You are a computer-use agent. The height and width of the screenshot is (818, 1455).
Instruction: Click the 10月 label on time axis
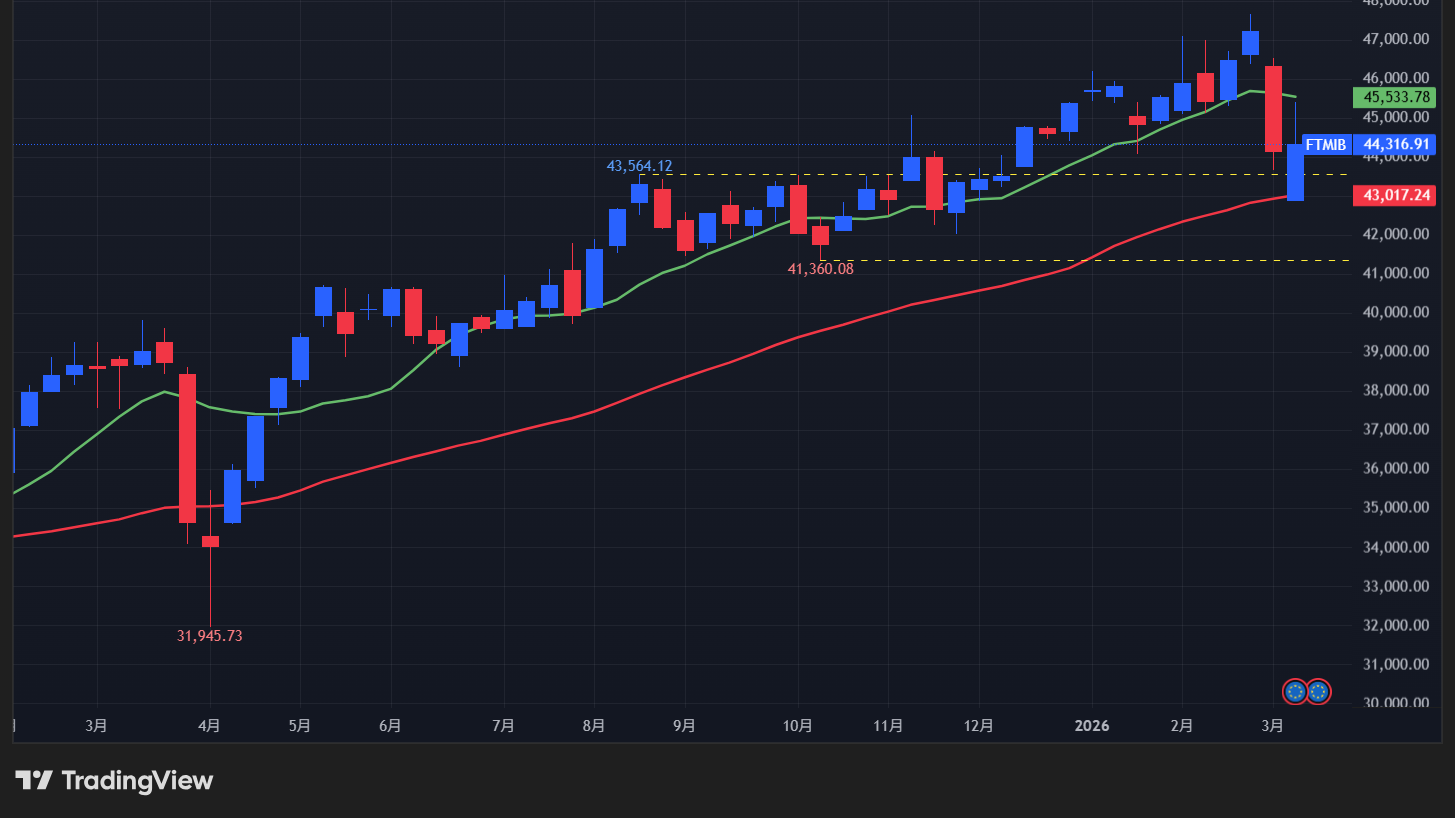[x=797, y=726]
